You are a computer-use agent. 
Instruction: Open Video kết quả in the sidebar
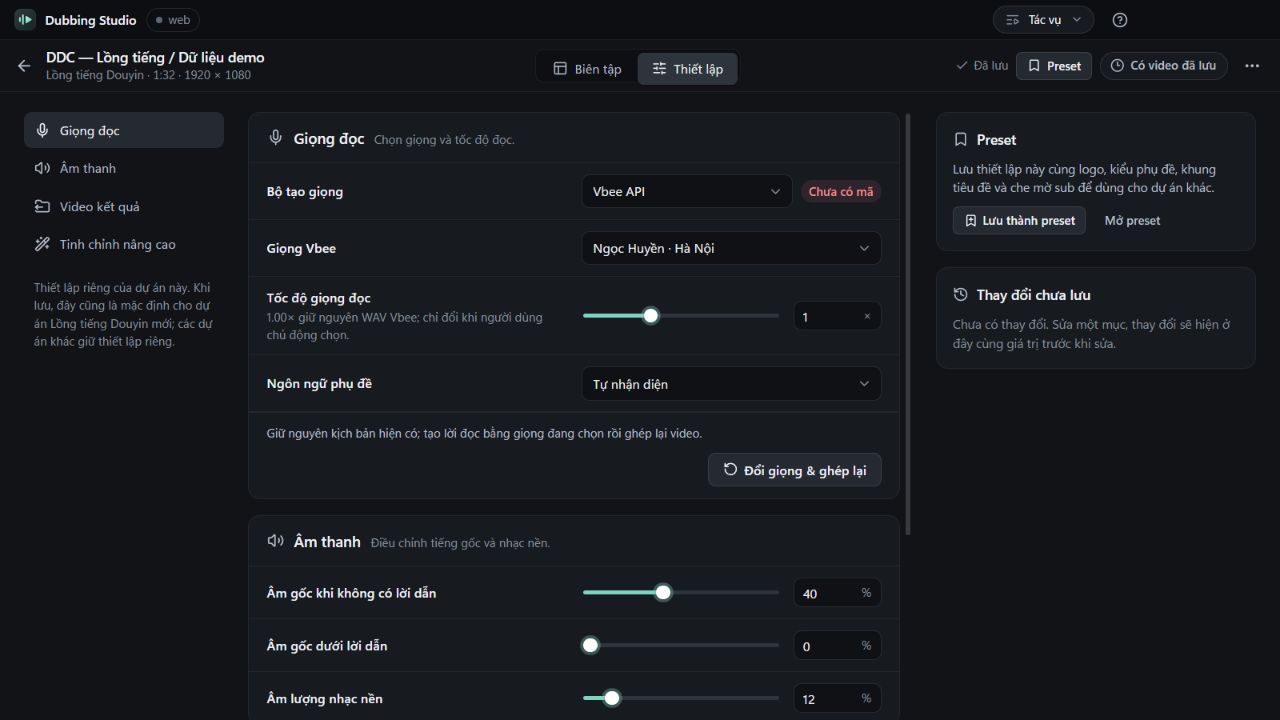(x=124, y=206)
